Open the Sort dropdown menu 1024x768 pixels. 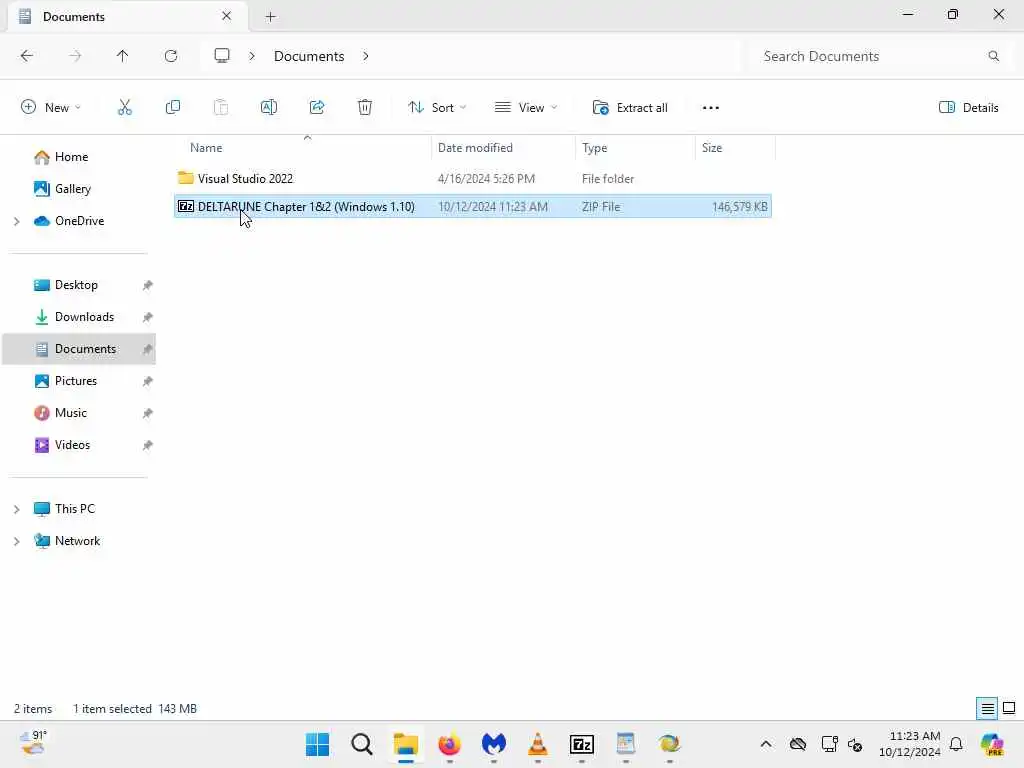(437, 108)
